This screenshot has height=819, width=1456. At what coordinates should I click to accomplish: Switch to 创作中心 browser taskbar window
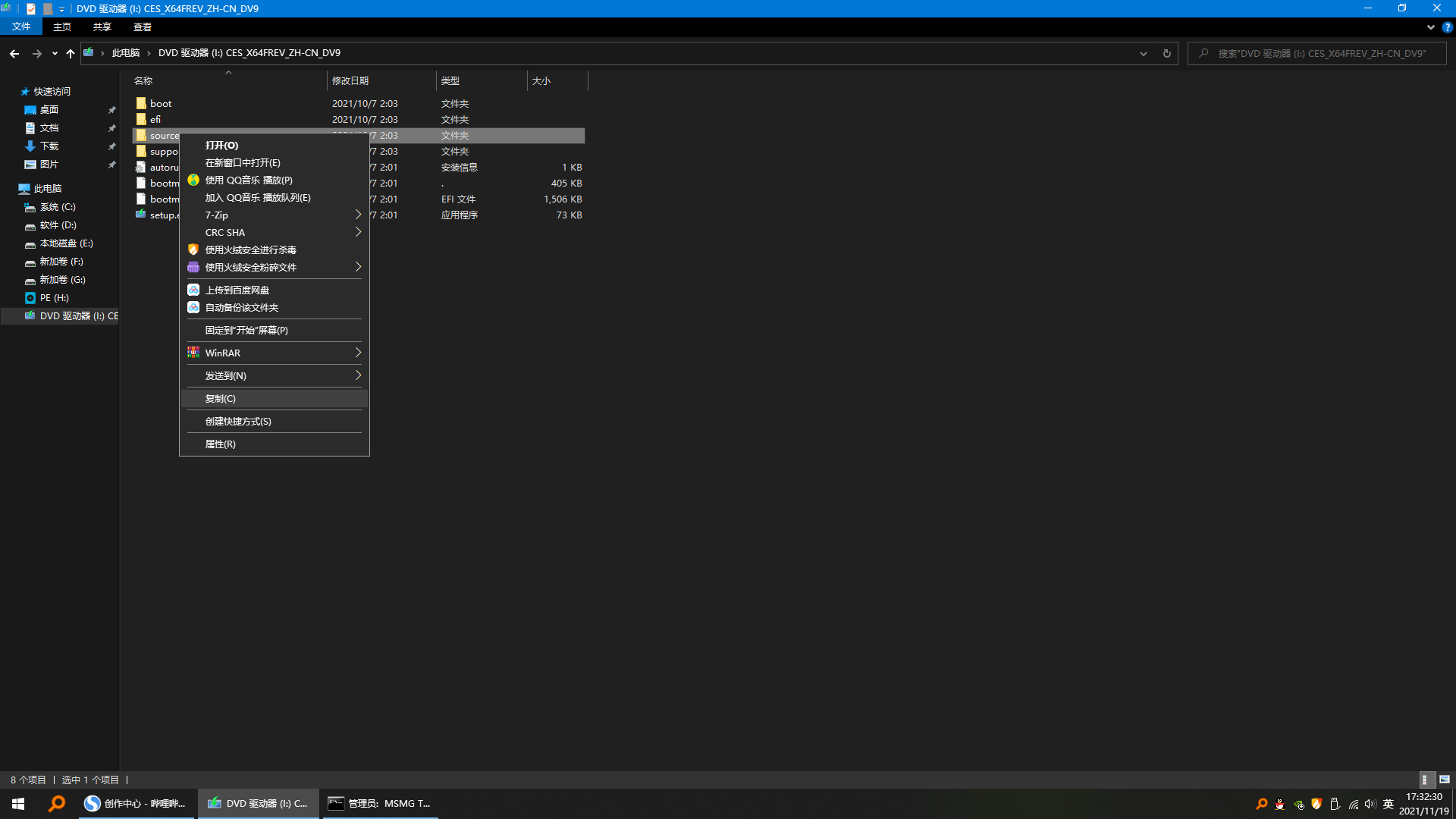pyautogui.click(x=136, y=804)
